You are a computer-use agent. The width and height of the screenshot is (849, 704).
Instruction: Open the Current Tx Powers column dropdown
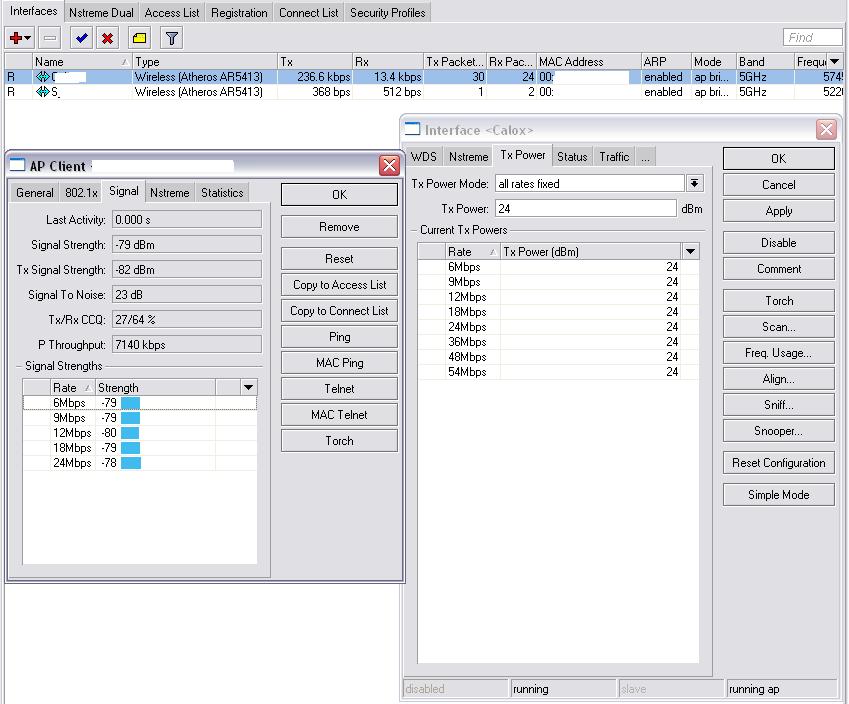(x=690, y=252)
